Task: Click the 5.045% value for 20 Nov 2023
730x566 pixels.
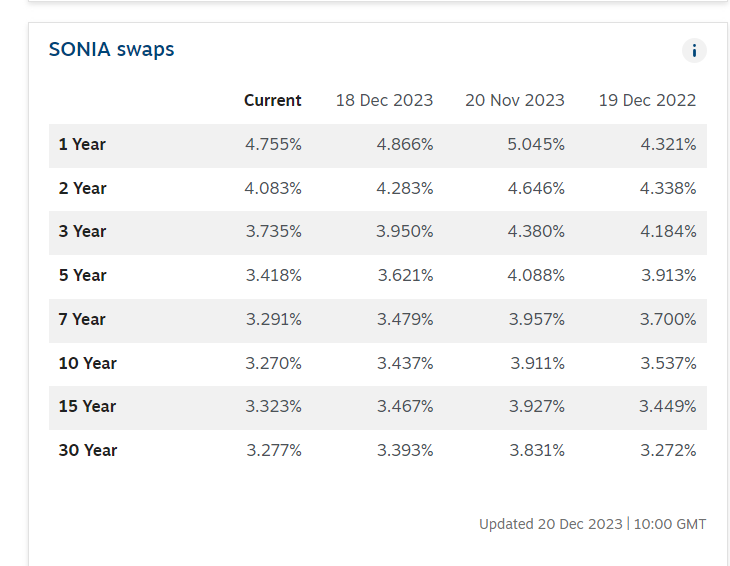Action: (x=536, y=144)
